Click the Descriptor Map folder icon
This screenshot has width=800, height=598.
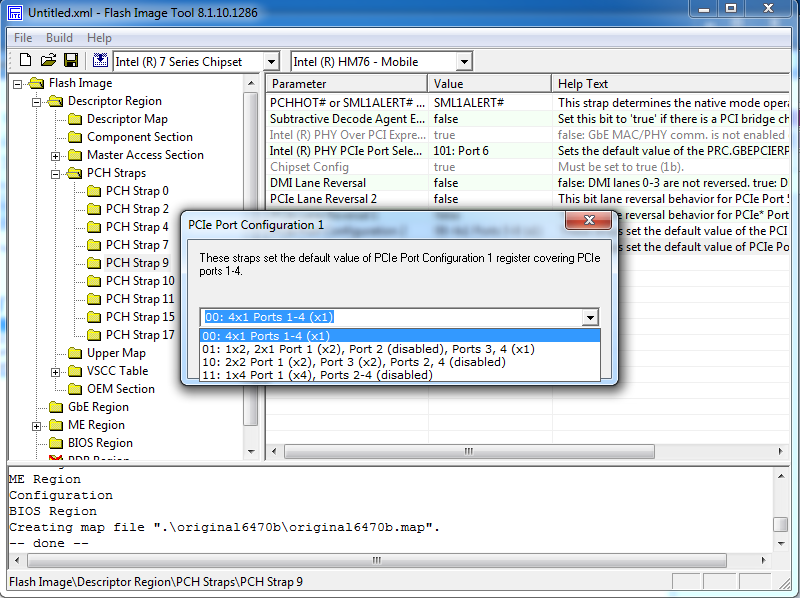pyautogui.click(x=75, y=119)
